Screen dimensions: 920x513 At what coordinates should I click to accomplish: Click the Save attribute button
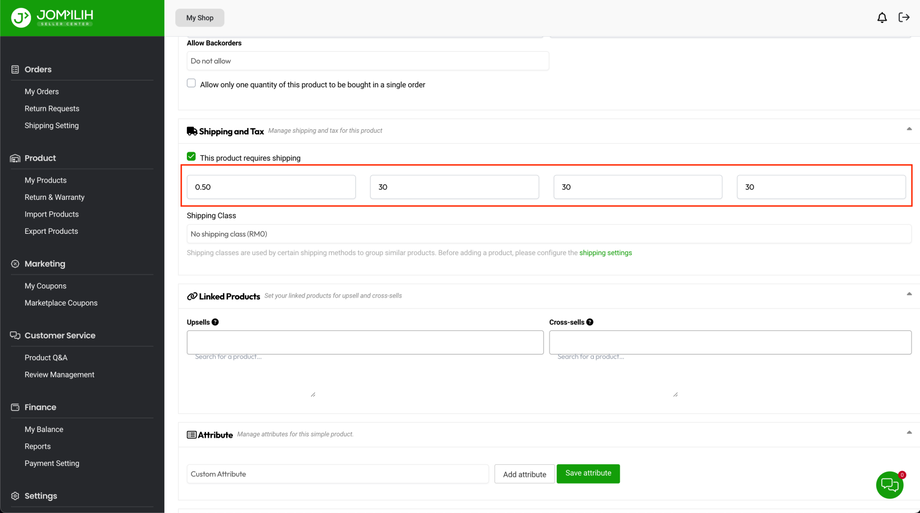coord(588,473)
